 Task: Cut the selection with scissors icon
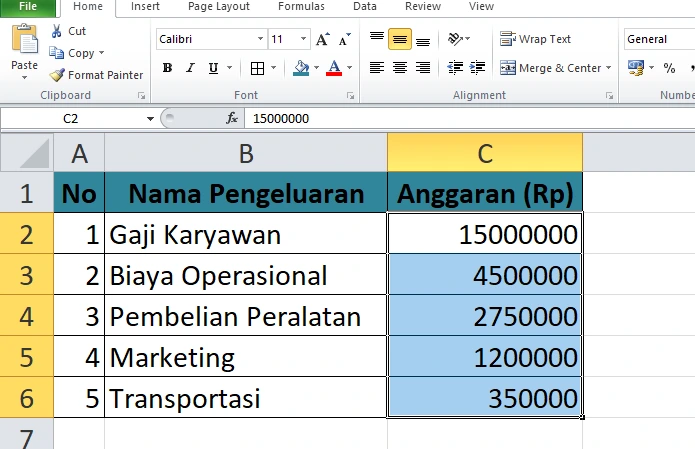56,31
